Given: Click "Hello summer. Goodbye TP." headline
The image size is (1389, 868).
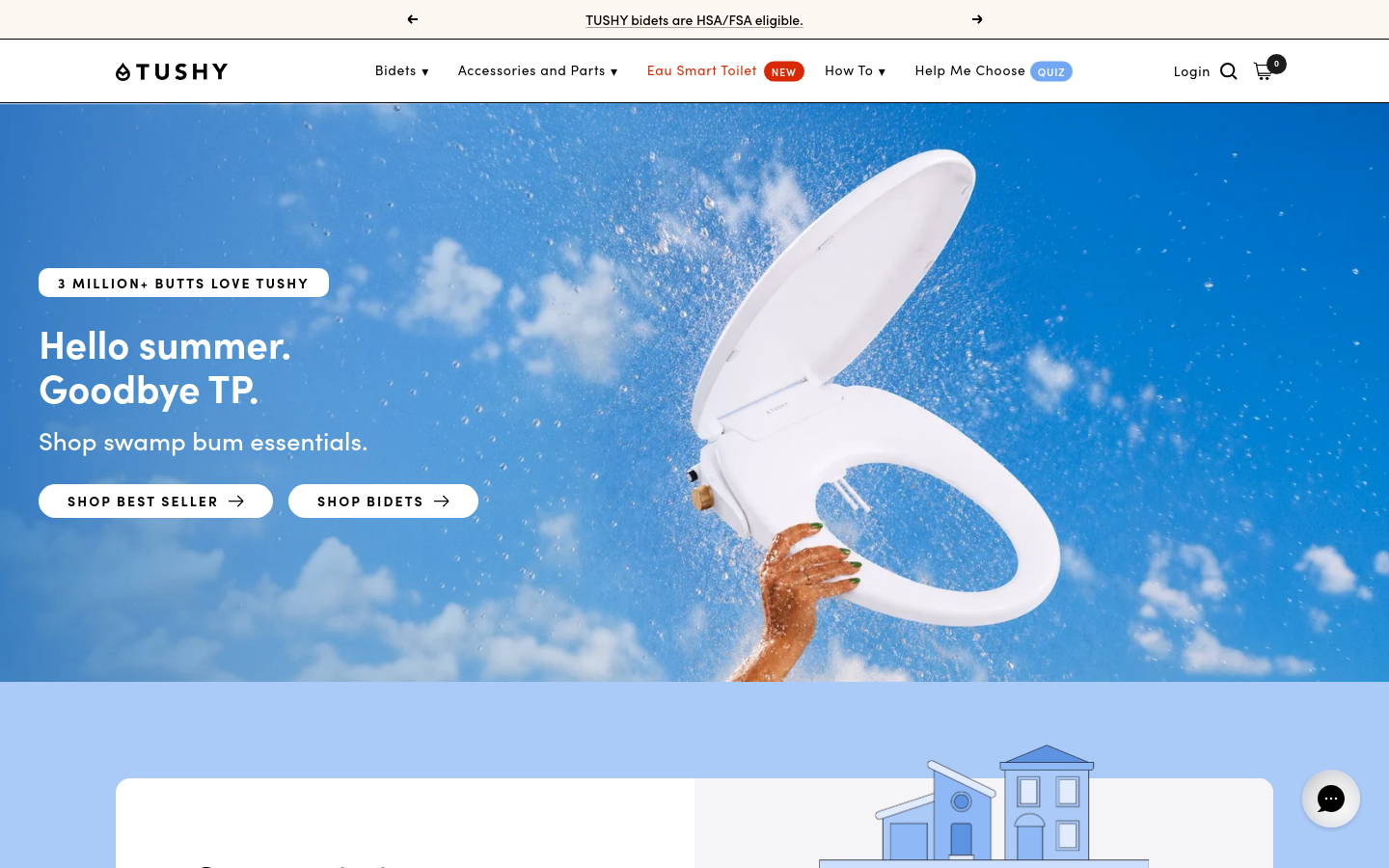Looking at the screenshot, I should tap(165, 367).
